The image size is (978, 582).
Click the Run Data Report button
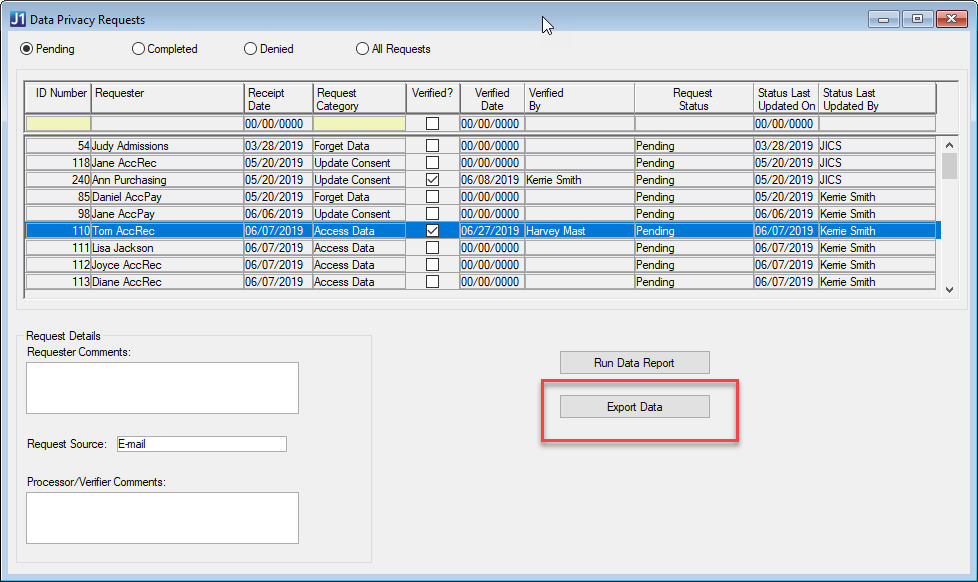tap(634, 363)
